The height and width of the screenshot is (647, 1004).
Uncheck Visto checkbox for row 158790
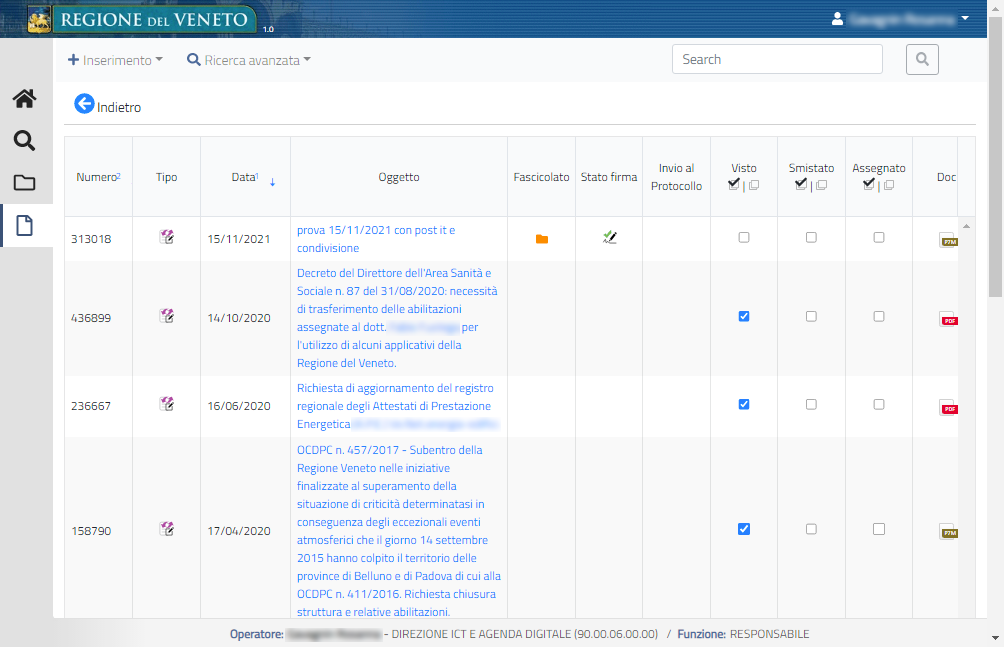click(743, 528)
